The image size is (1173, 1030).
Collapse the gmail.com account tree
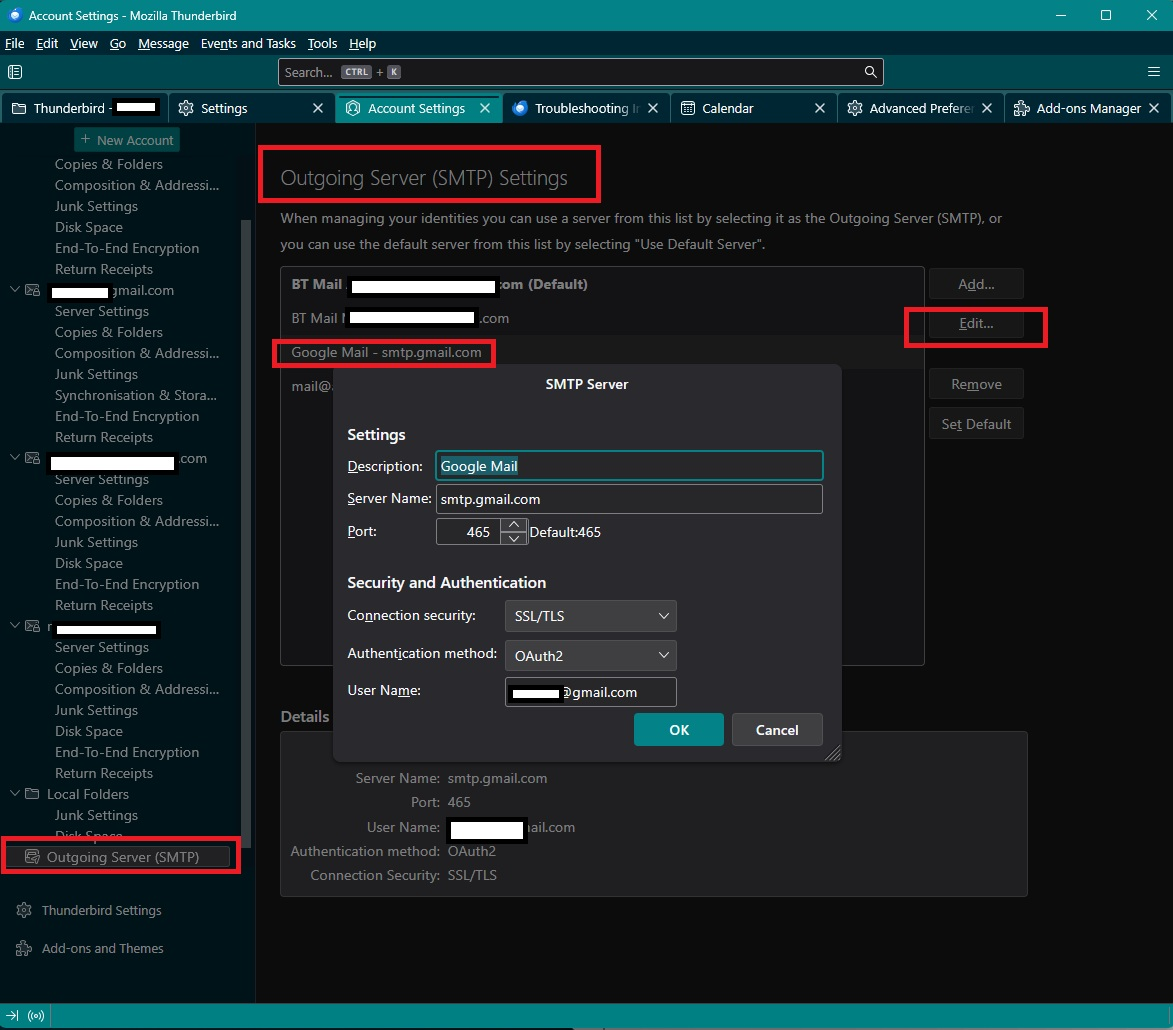click(14, 289)
